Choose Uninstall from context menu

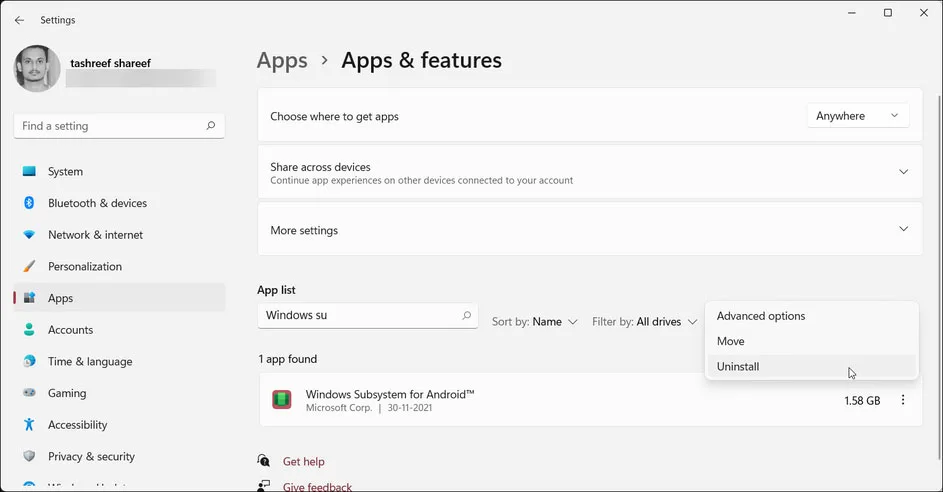click(812, 366)
